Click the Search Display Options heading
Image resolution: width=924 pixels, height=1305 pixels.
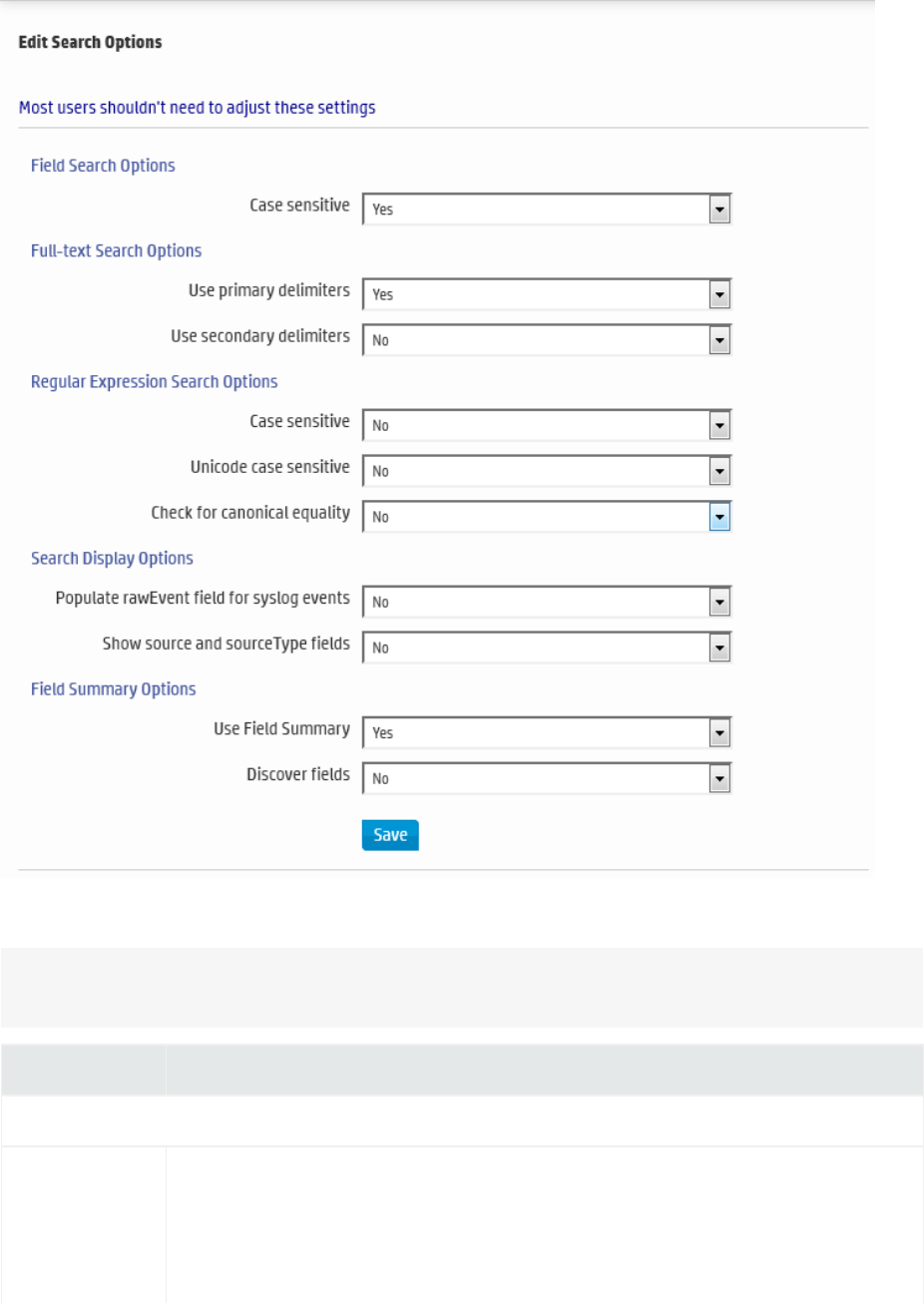click(112, 558)
